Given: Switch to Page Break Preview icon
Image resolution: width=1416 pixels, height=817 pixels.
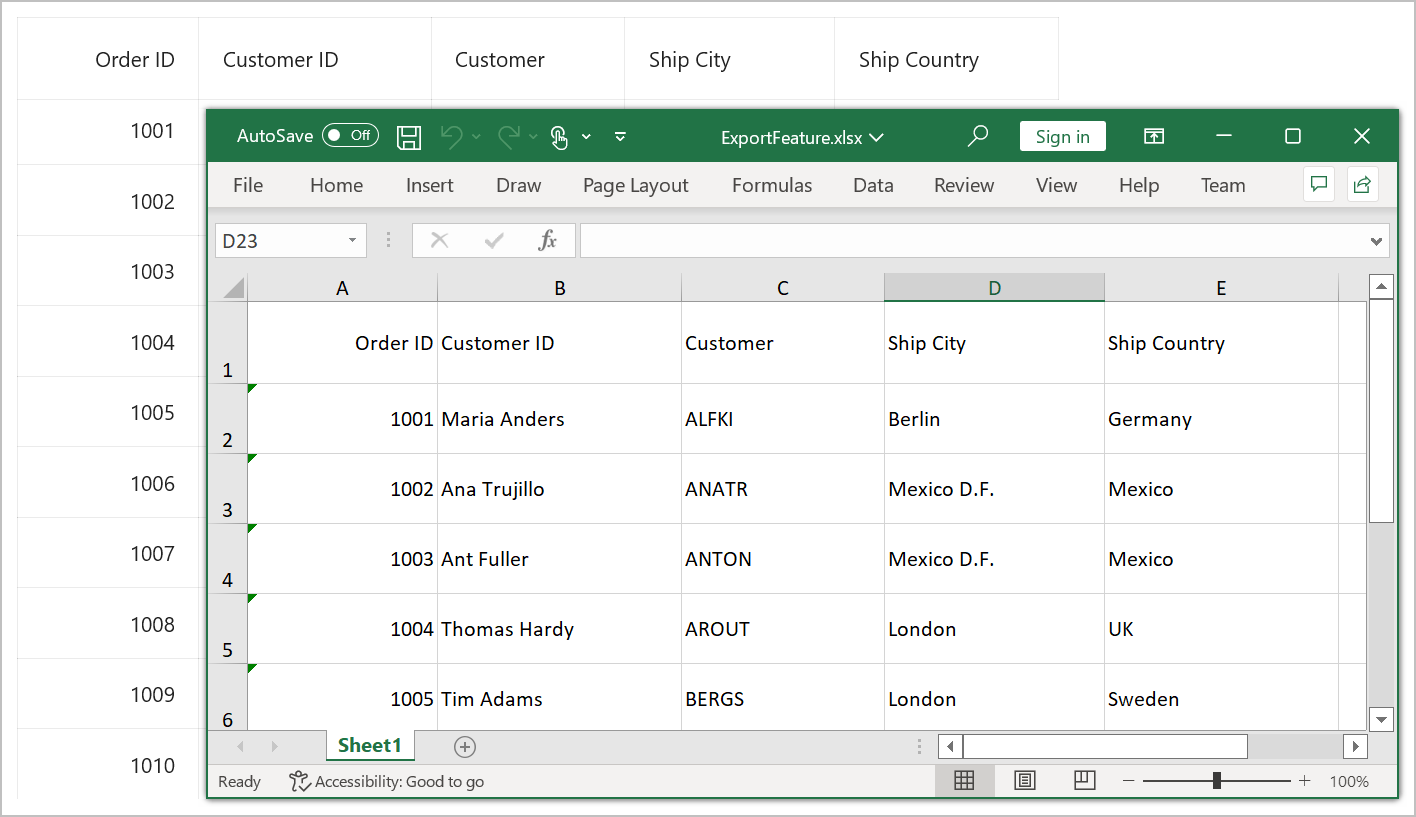Looking at the screenshot, I should 1084,780.
